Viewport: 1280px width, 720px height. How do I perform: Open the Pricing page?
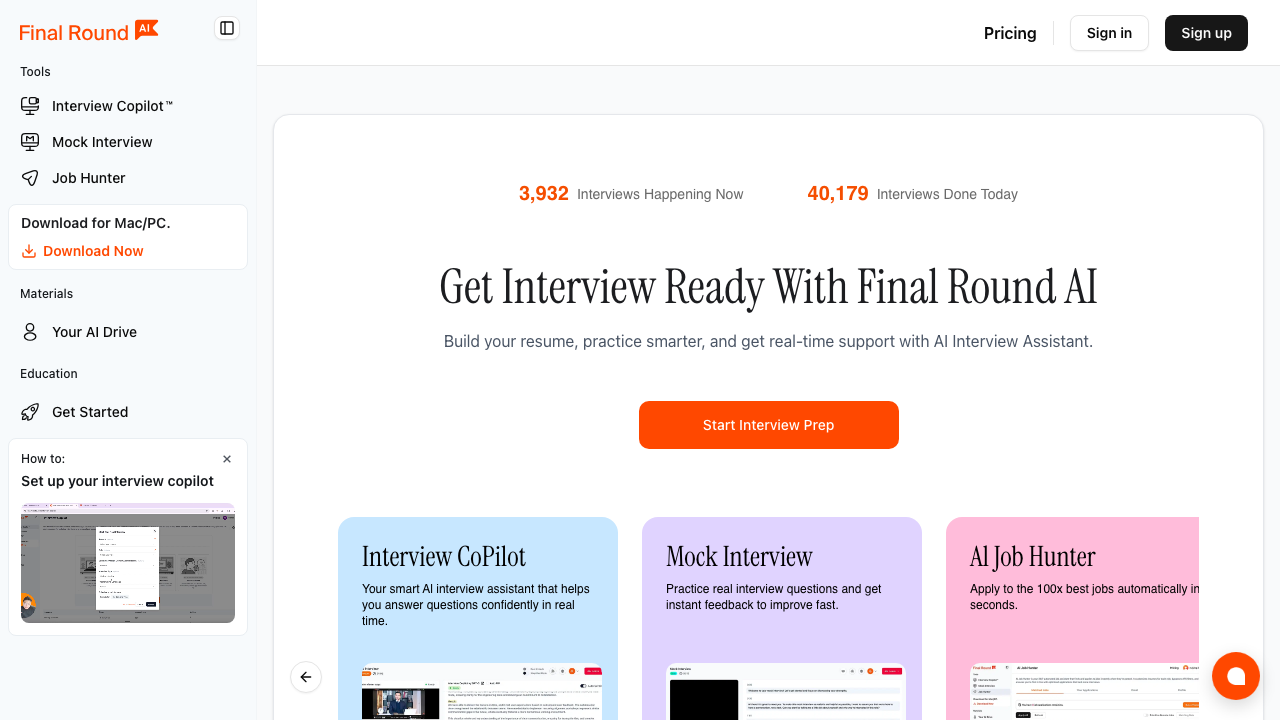1010,33
